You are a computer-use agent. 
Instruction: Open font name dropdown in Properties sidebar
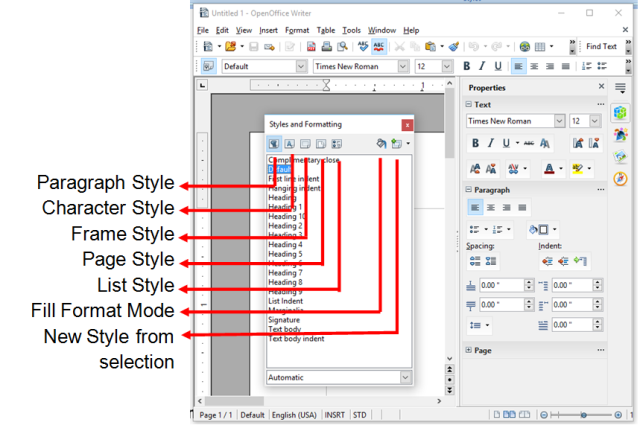coord(559,121)
